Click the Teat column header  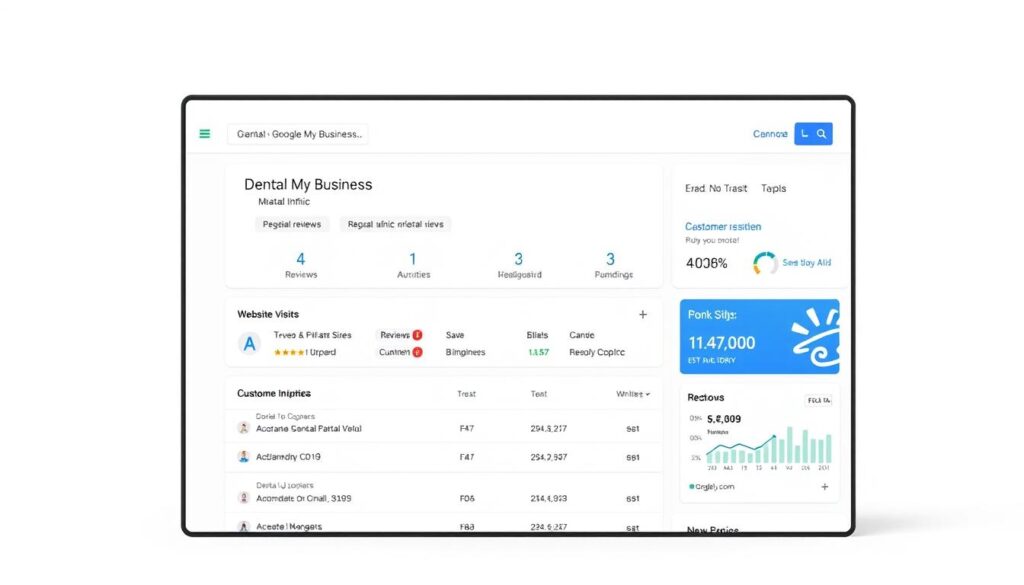point(539,394)
